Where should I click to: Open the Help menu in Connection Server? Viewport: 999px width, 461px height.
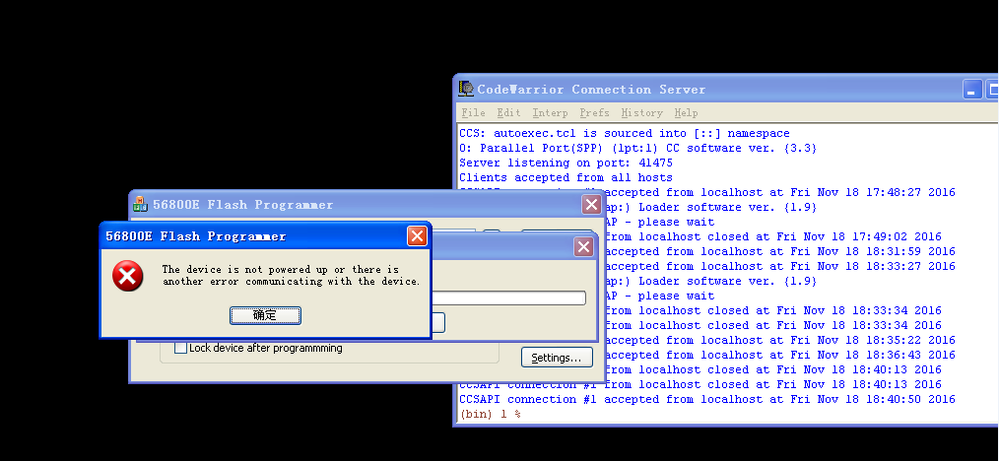[686, 113]
